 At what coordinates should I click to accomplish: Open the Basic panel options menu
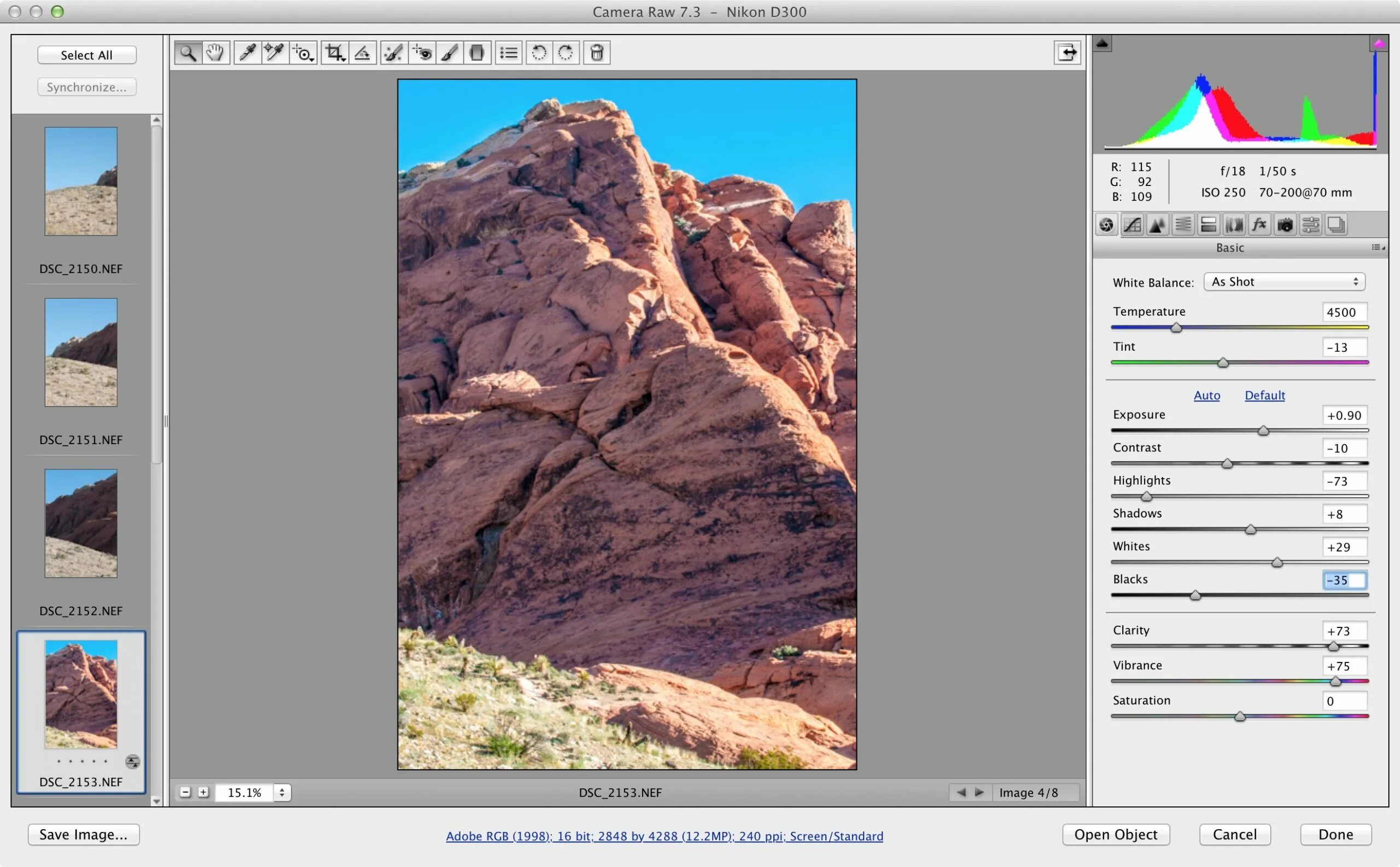pyautogui.click(x=1378, y=248)
